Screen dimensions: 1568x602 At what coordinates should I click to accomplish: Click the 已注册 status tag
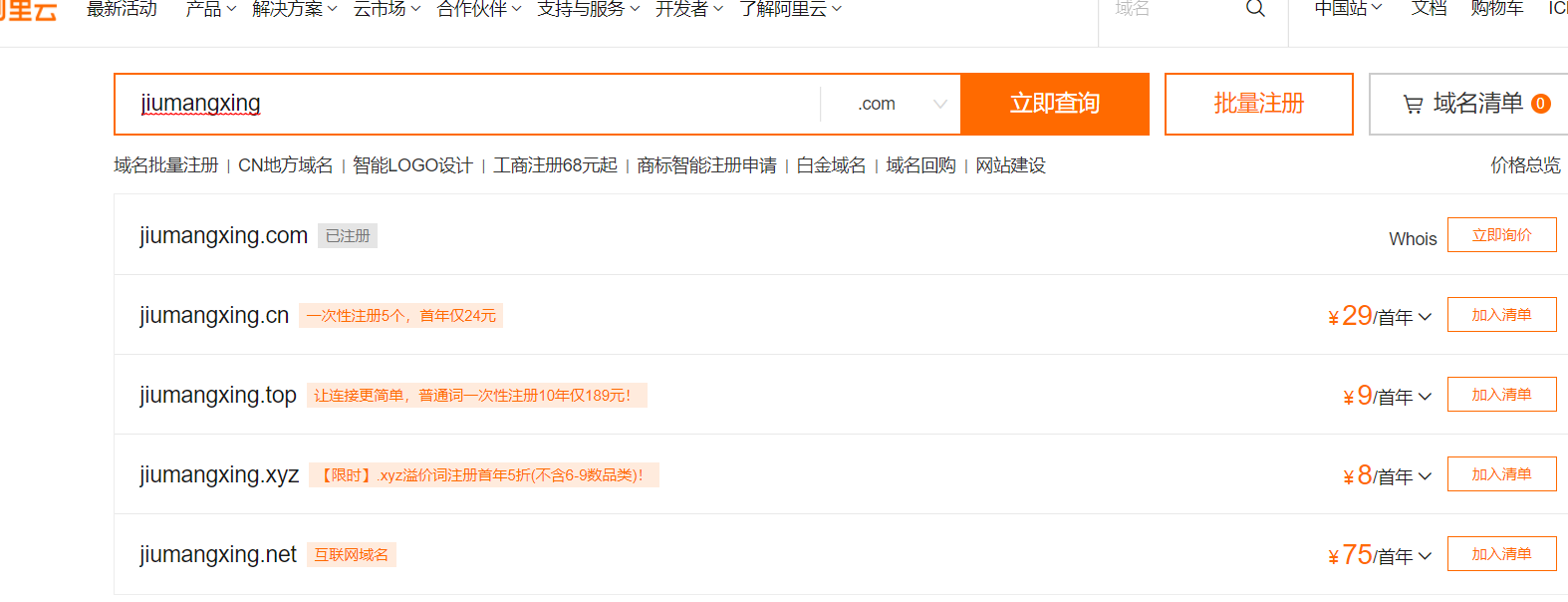pos(348,236)
